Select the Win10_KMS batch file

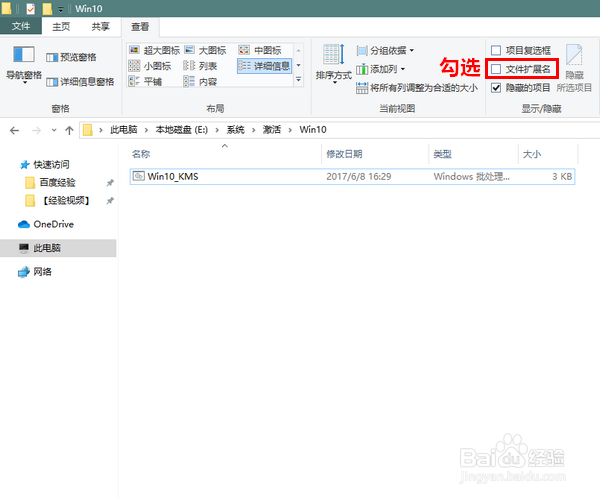352,176
